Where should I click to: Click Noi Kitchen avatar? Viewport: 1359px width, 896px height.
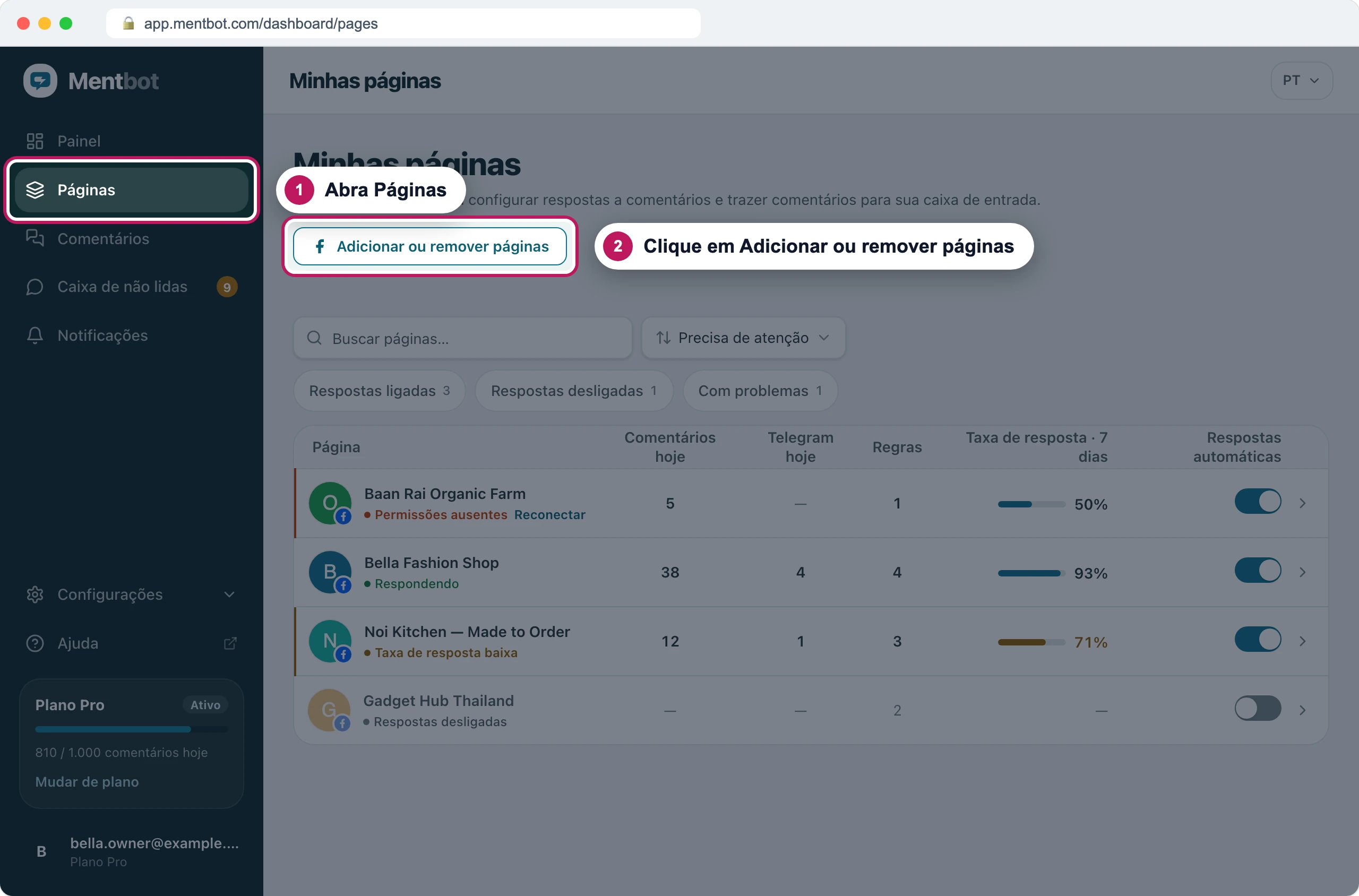point(330,641)
